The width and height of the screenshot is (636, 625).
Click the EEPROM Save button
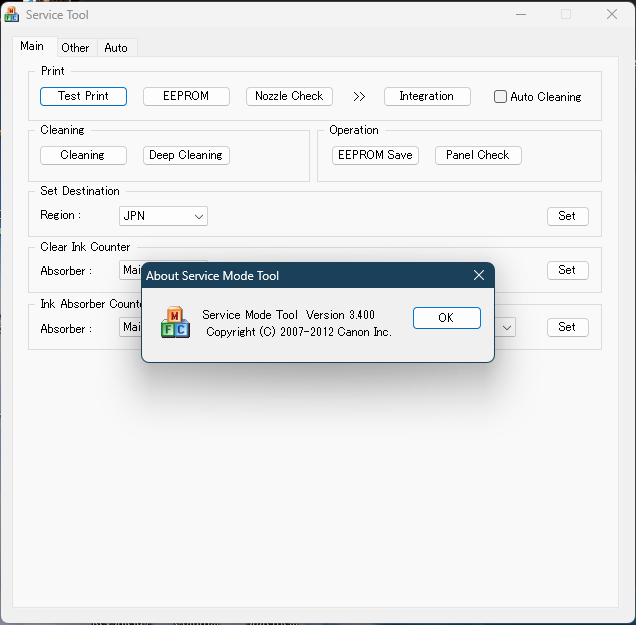[x=375, y=155]
